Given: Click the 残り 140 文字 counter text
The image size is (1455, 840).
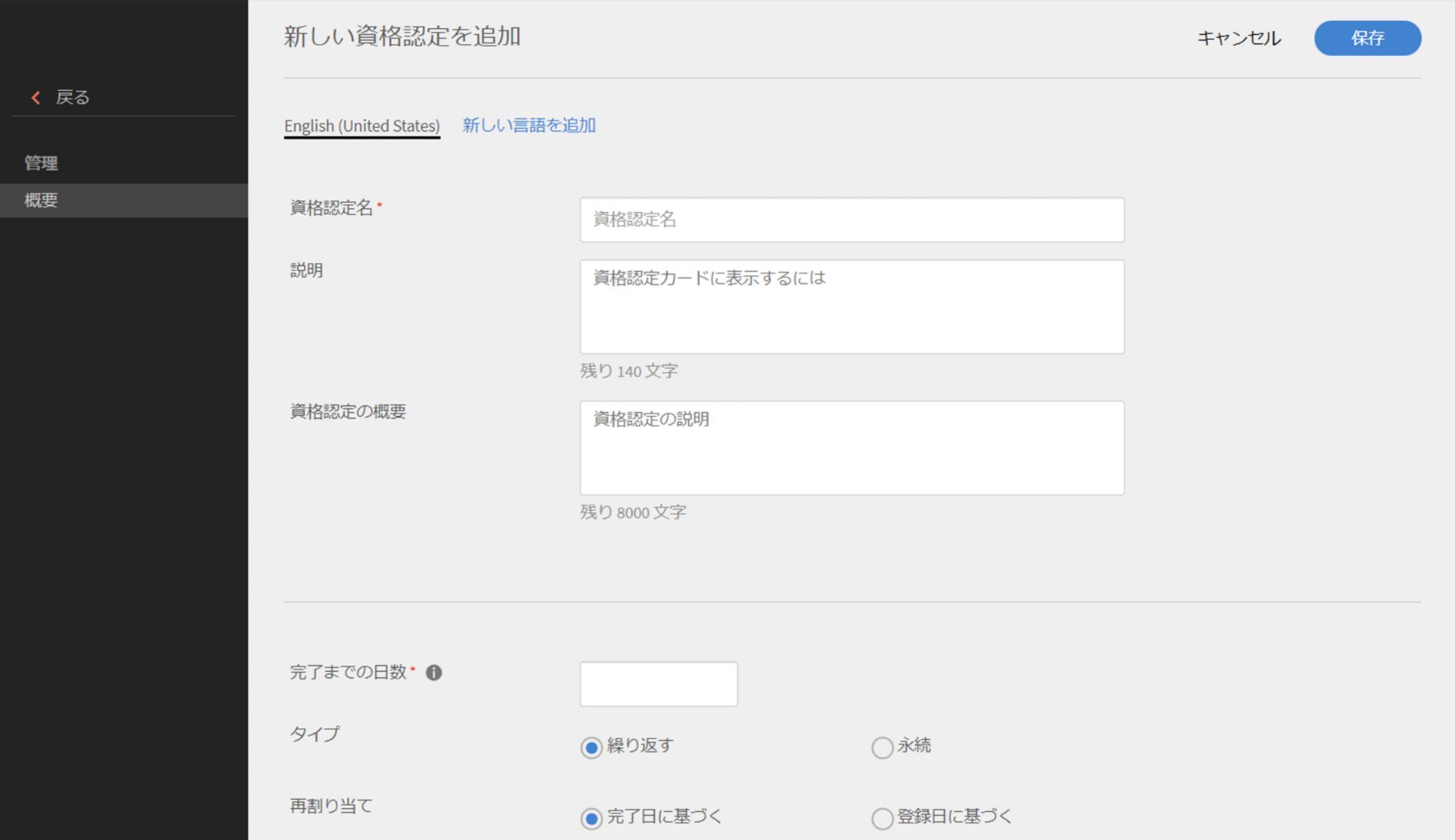Looking at the screenshot, I should (629, 371).
